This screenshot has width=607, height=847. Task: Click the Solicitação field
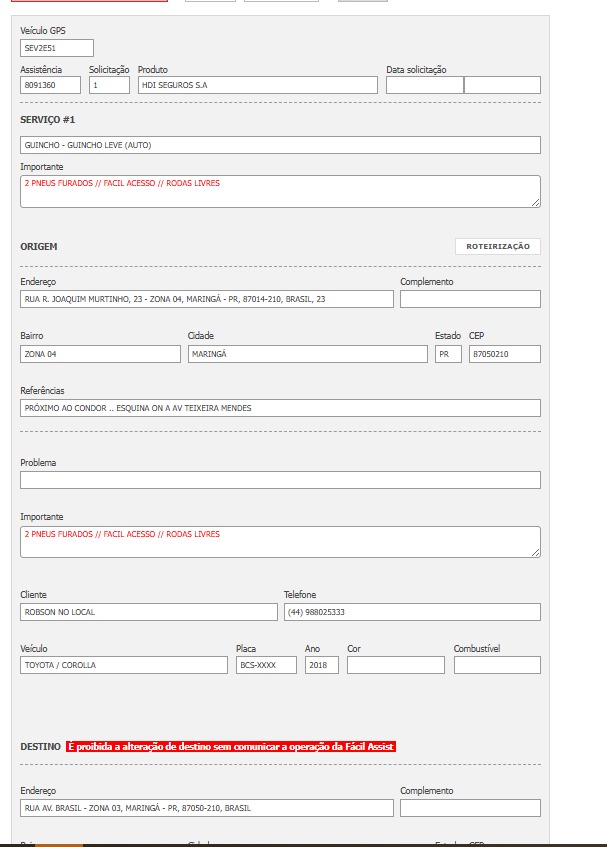(x=109, y=85)
